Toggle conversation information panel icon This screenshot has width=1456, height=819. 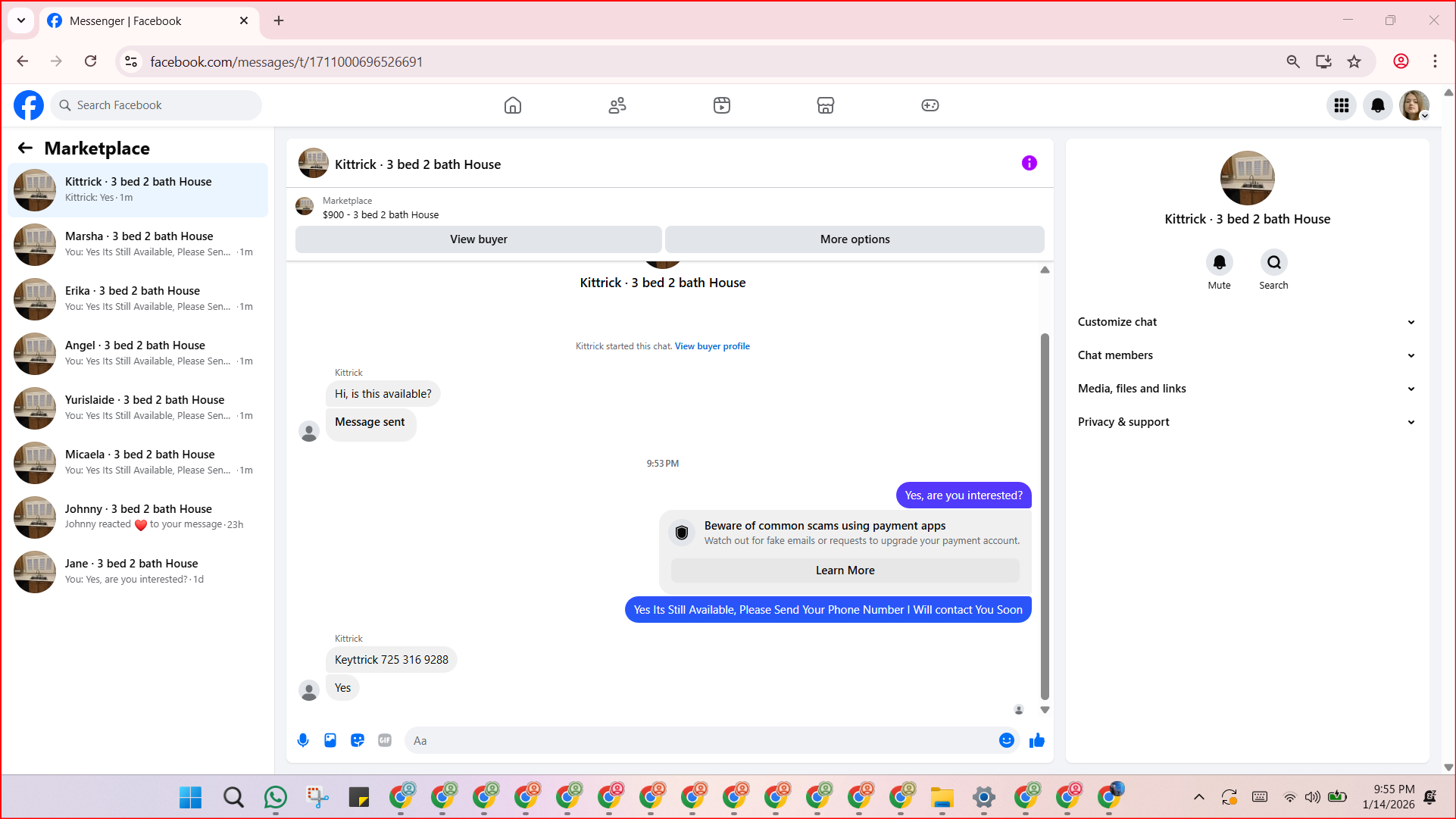pos(1029,163)
